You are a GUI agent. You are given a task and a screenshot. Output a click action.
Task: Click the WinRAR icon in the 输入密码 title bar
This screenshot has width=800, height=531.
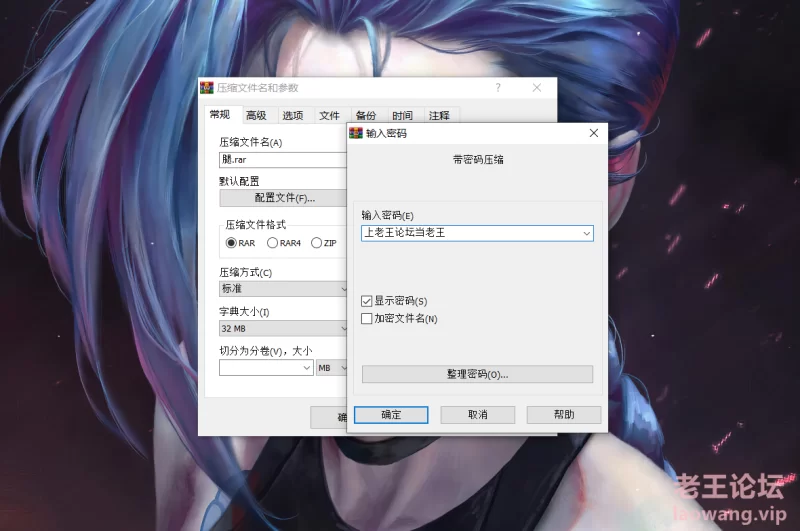point(356,133)
